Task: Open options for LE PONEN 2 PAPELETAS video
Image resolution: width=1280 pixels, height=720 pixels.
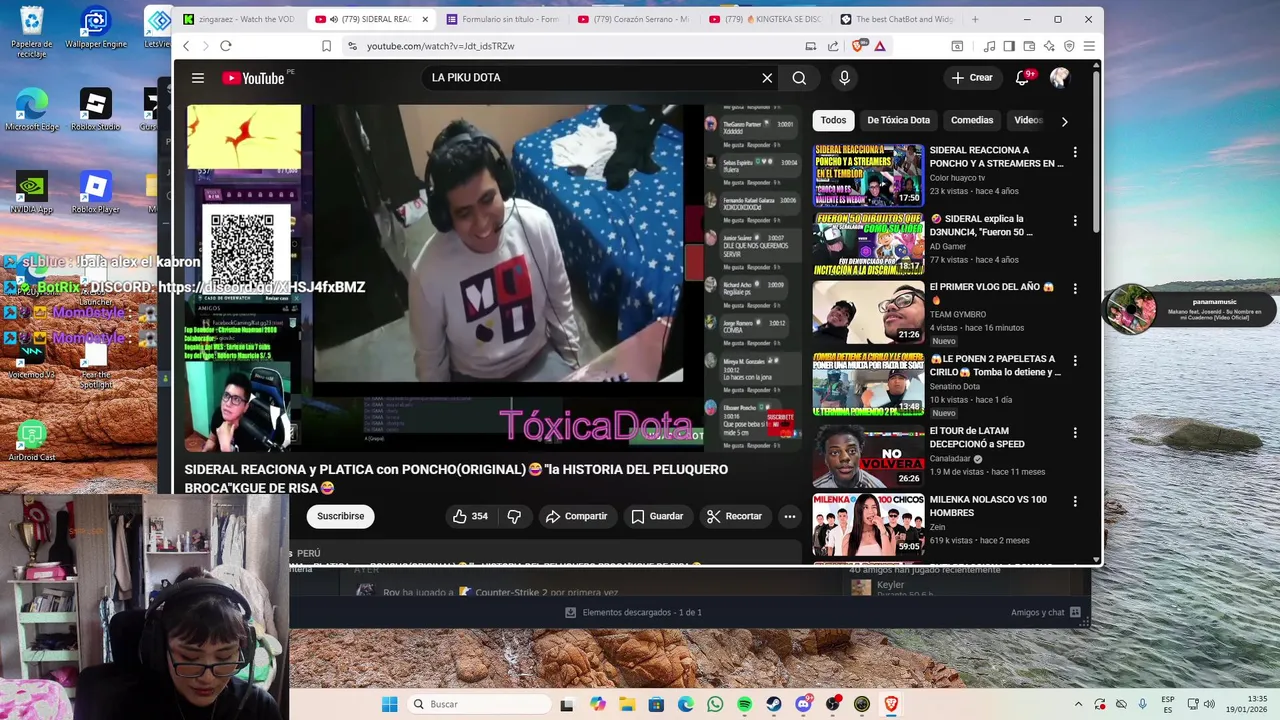Action: tap(1075, 360)
